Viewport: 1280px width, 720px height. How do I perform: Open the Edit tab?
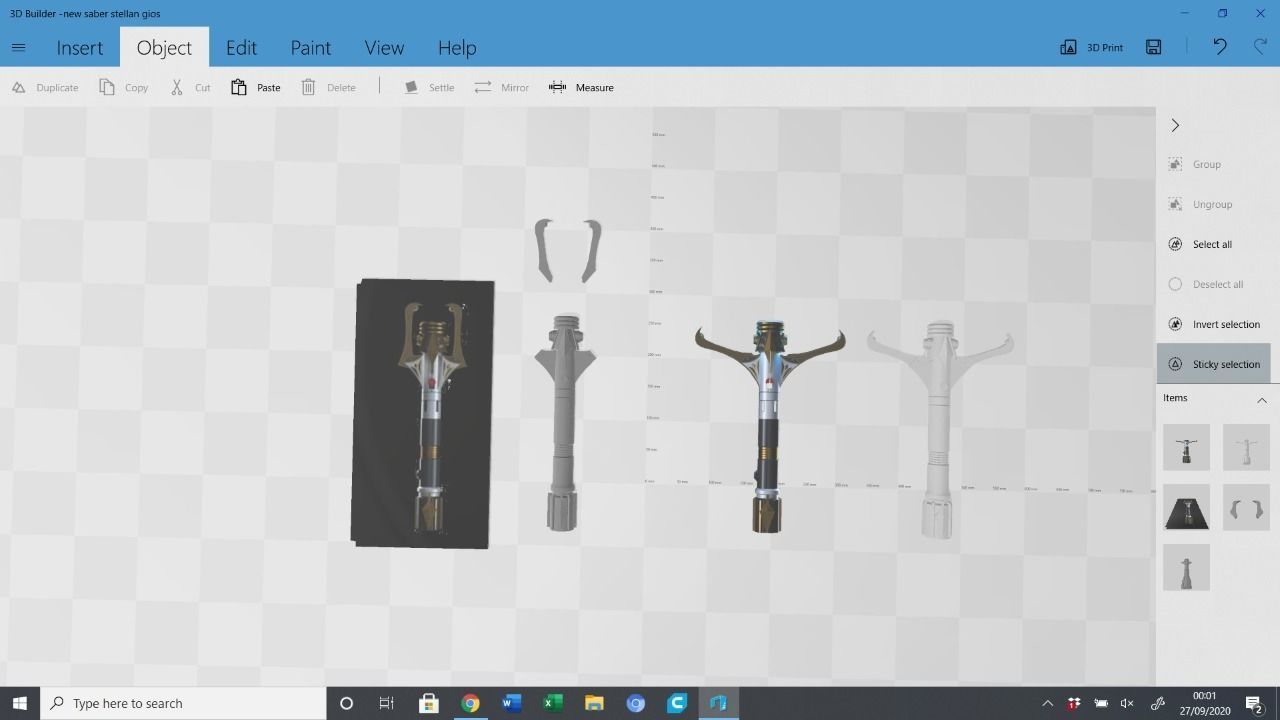click(x=241, y=47)
